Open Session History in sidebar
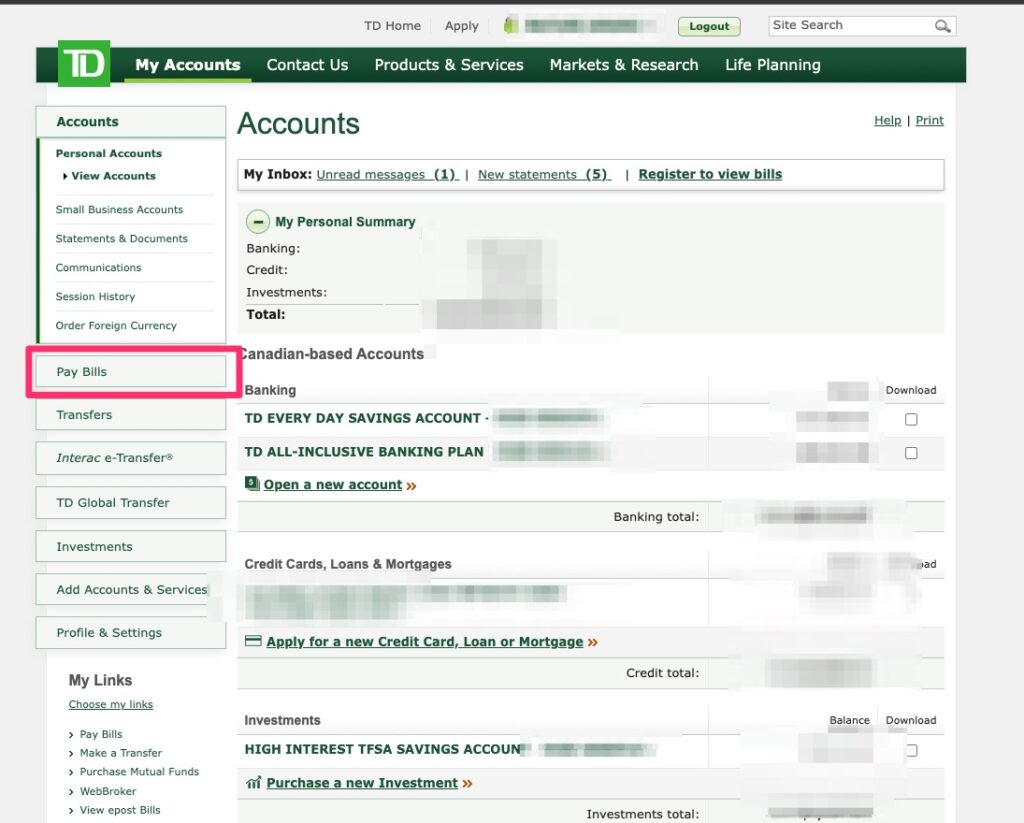This screenshot has height=823, width=1024. 95,297
